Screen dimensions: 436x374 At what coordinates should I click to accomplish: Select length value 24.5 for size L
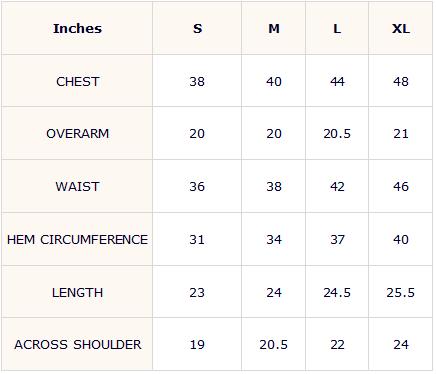coord(337,292)
